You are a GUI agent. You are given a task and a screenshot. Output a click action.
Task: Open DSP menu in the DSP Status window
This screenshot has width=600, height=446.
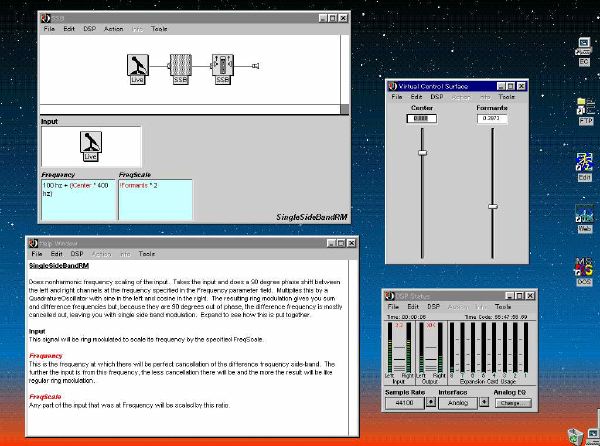[433, 304]
